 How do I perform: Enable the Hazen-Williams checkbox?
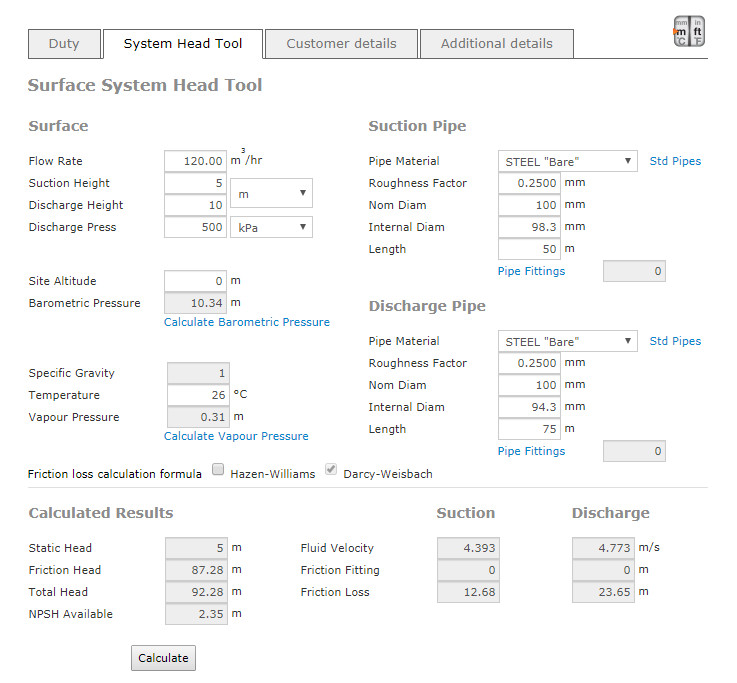pos(218,472)
